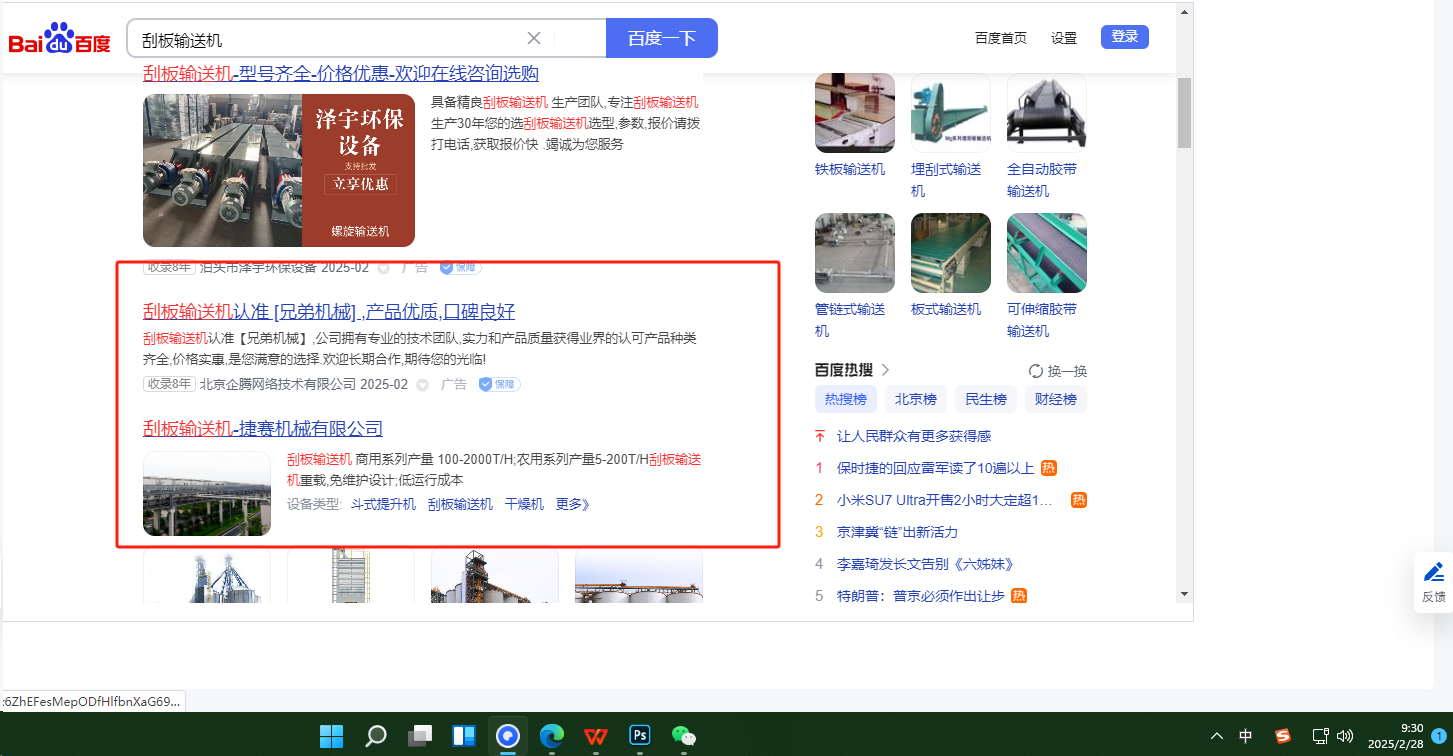1453x756 pixels.
Task: Click the 保障 shield badge for 北京企腾
Action: coord(499,384)
